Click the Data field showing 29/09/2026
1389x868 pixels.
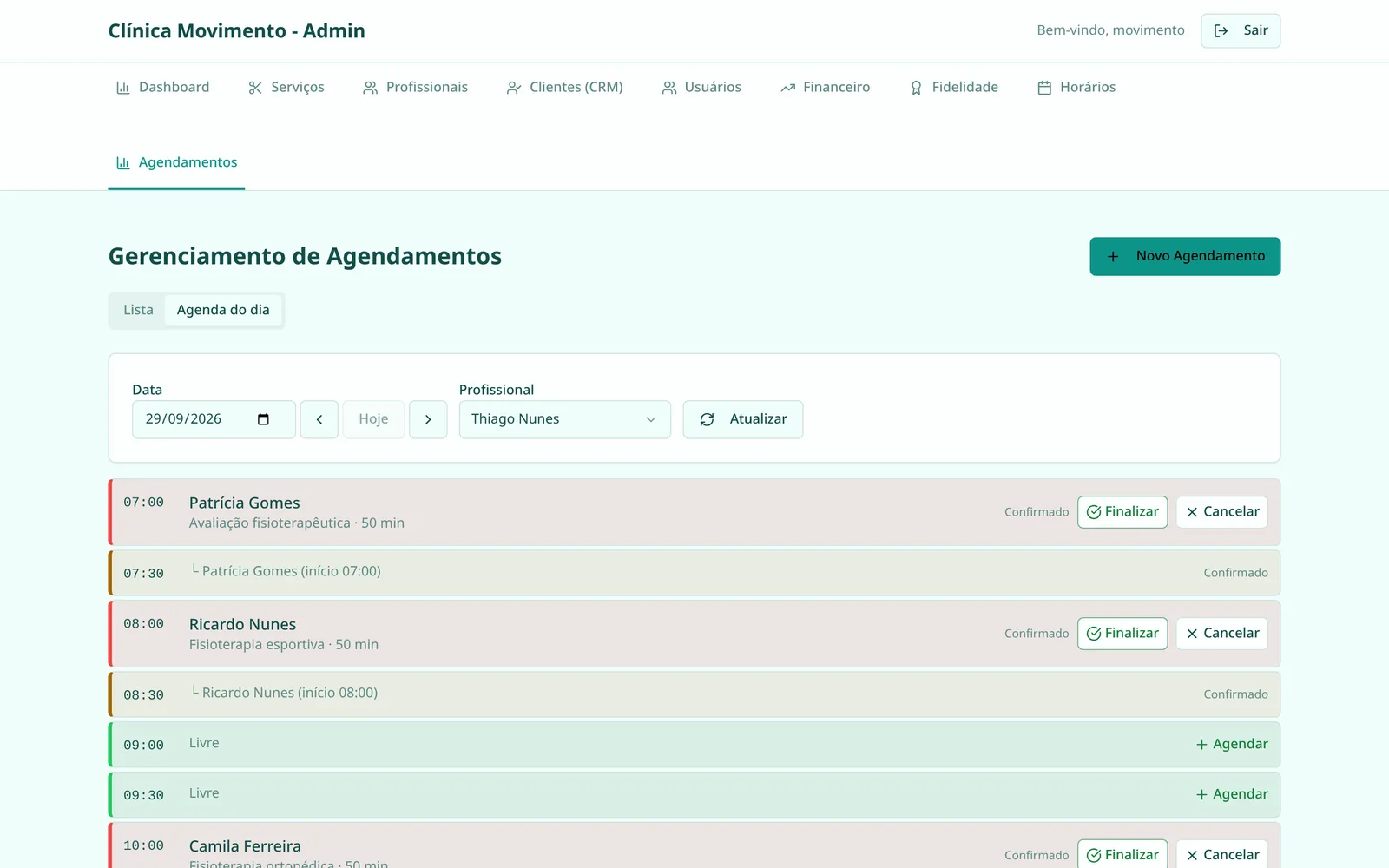pyautogui.click(x=214, y=419)
